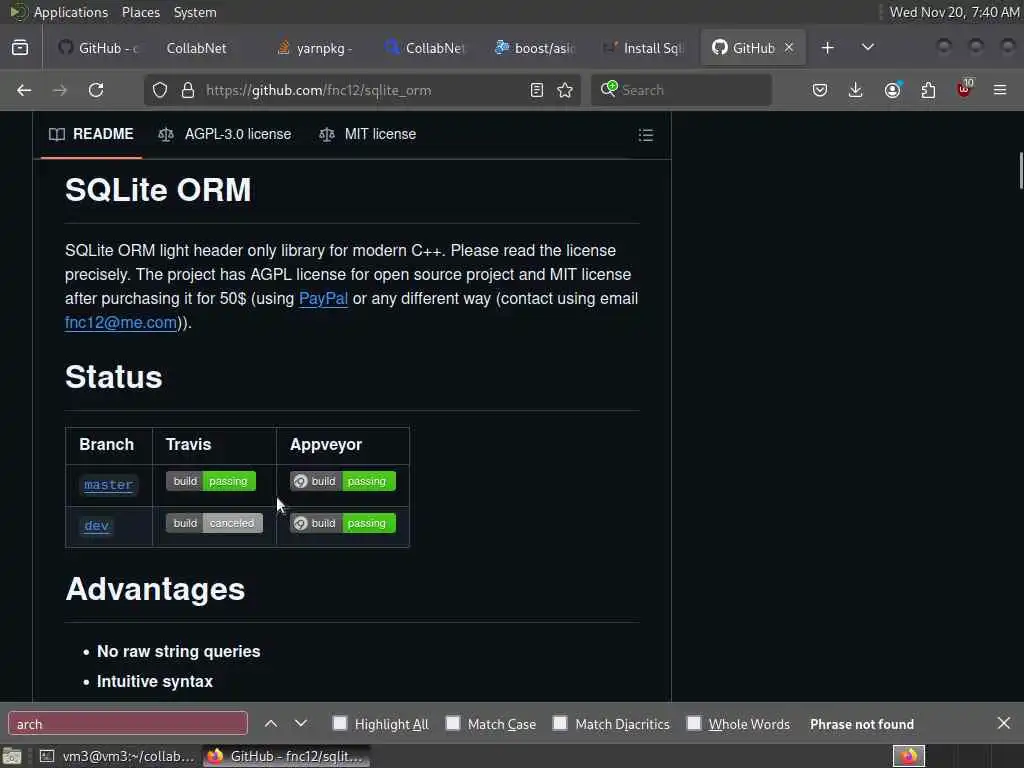
Task: Switch to the MIT license tab
Action: click(x=368, y=135)
